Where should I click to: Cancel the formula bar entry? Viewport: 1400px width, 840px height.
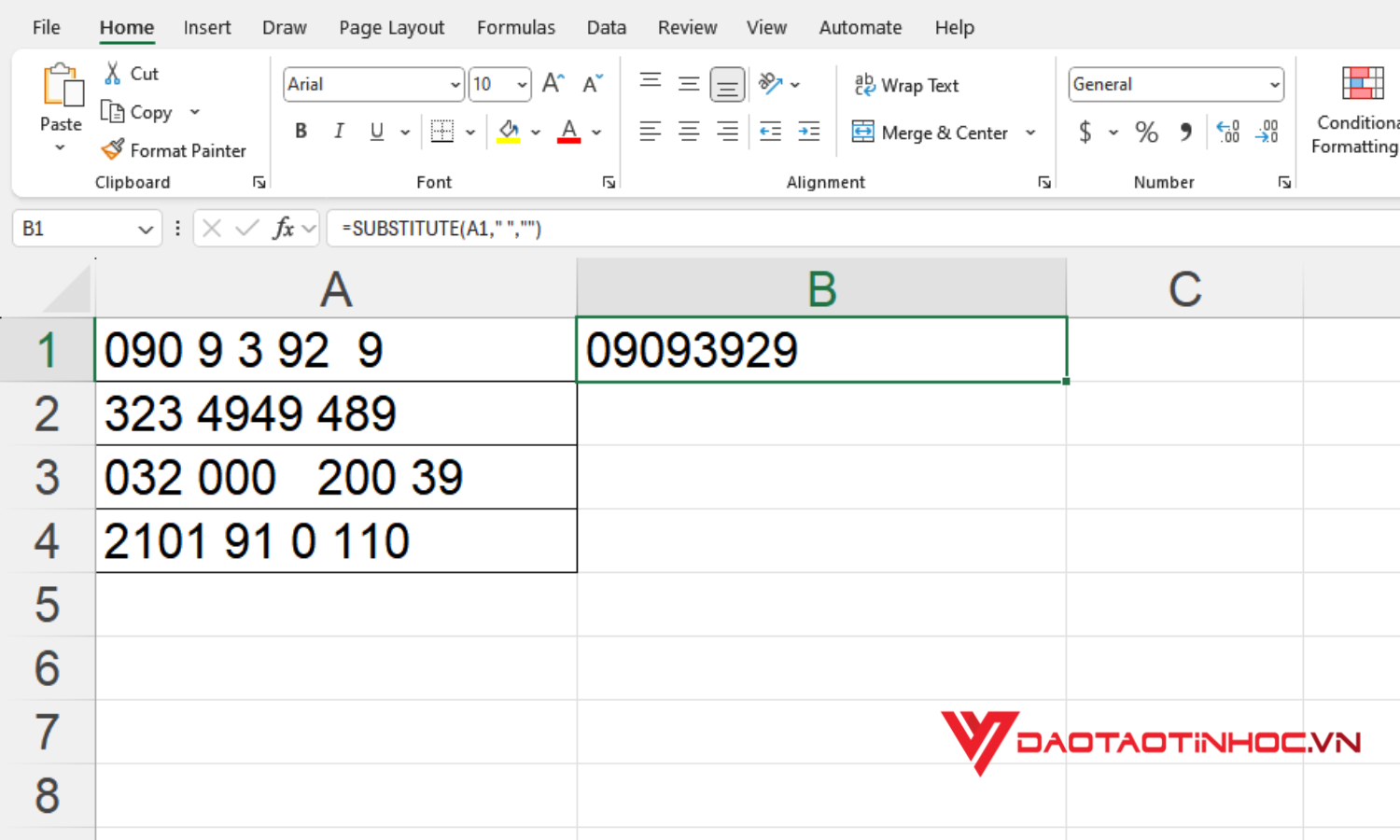coord(212,229)
